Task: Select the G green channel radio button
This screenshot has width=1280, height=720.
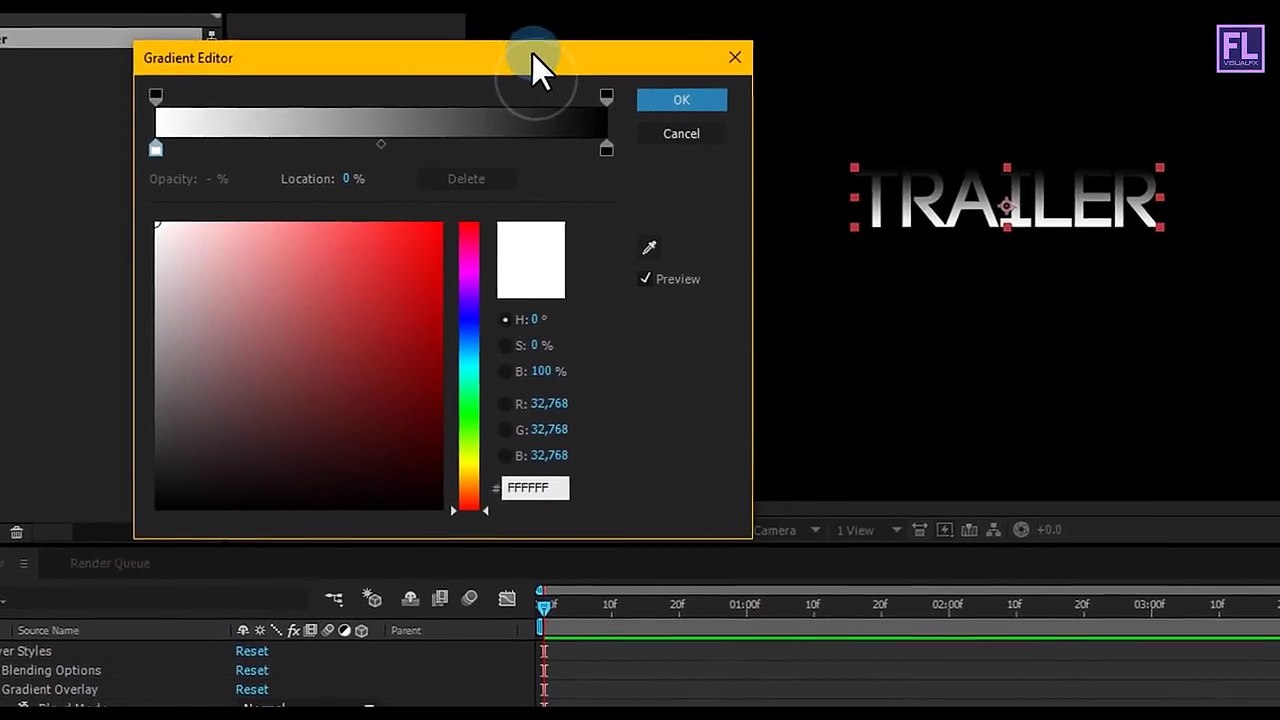Action: click(505, 430)
